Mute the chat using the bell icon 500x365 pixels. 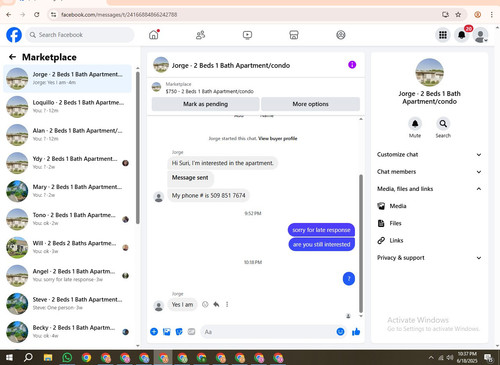415,124
